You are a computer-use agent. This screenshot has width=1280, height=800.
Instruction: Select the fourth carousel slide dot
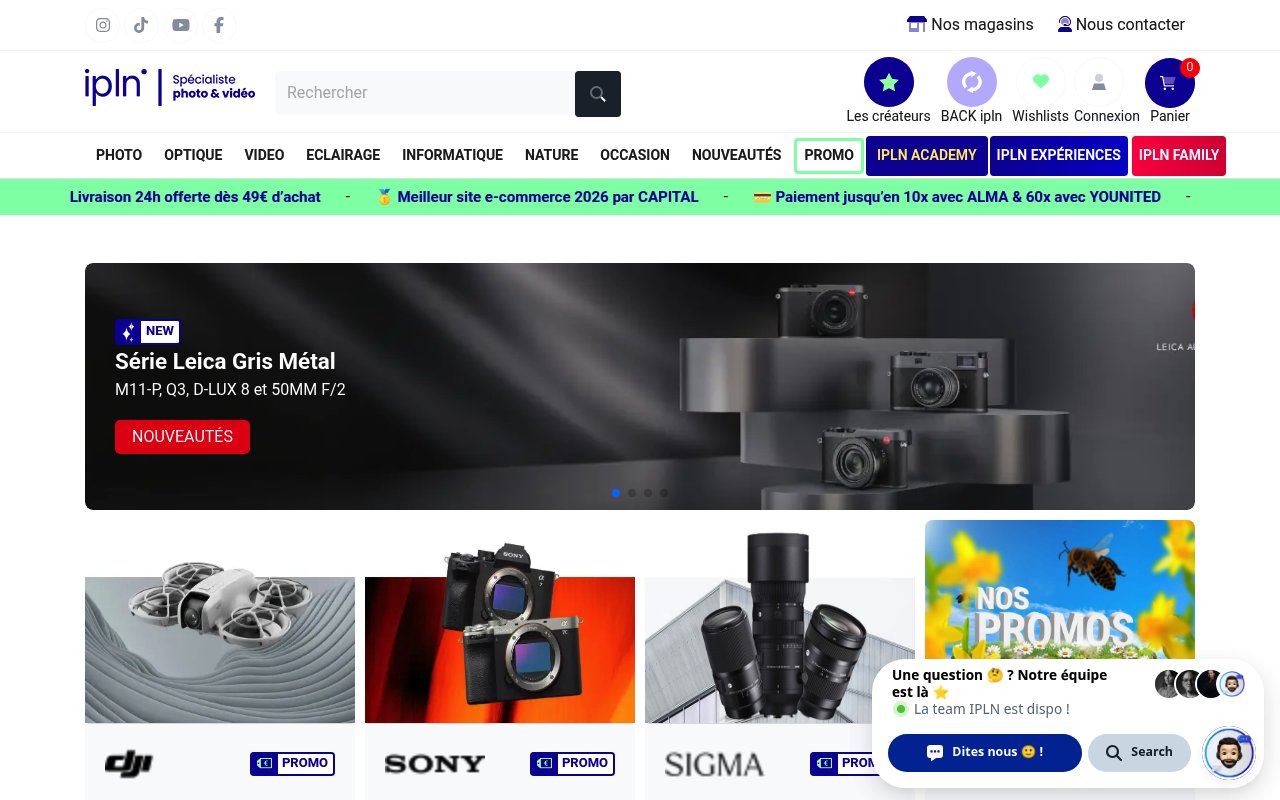tap(664, 493)
